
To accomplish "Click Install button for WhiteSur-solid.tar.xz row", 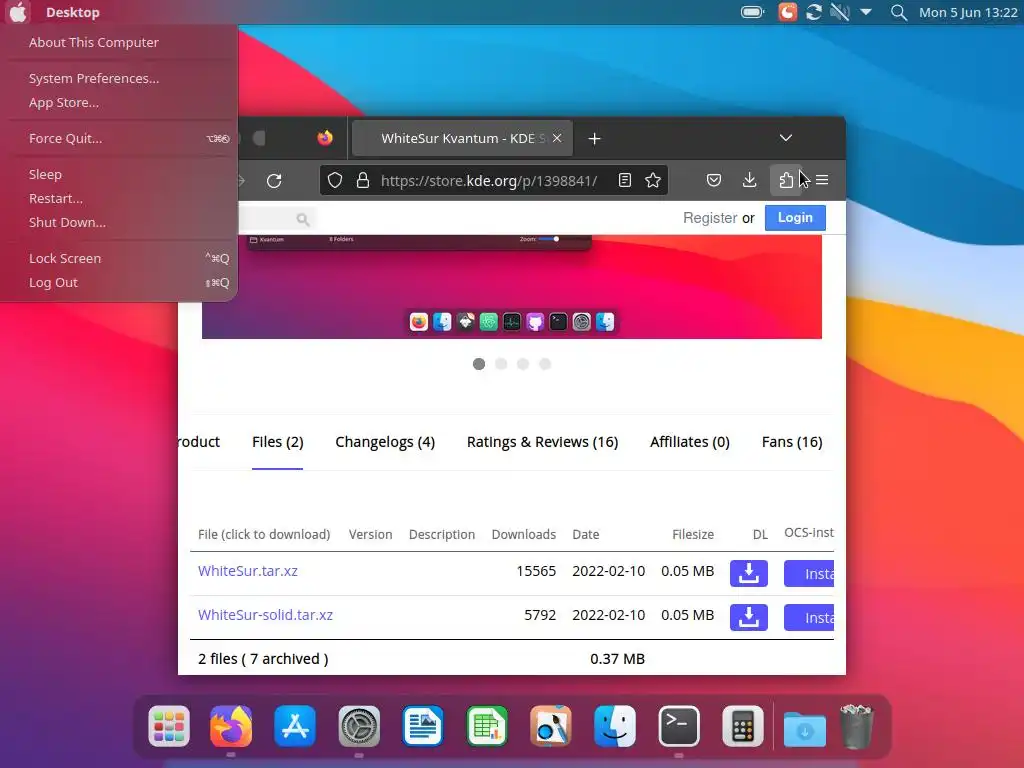I will 809,618.
